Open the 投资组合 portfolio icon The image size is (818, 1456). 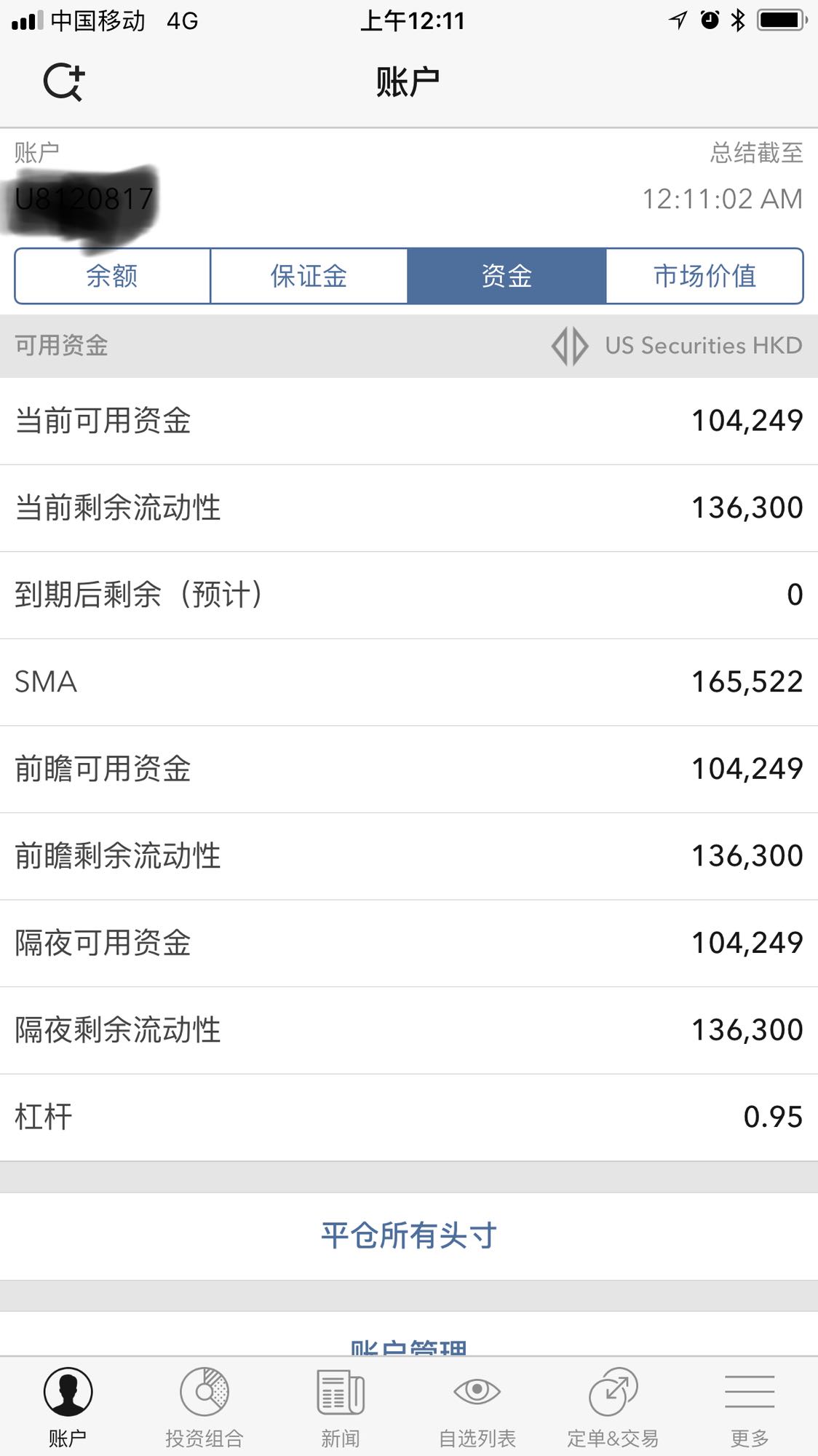pyautogui.click(x=204, y=1392)
